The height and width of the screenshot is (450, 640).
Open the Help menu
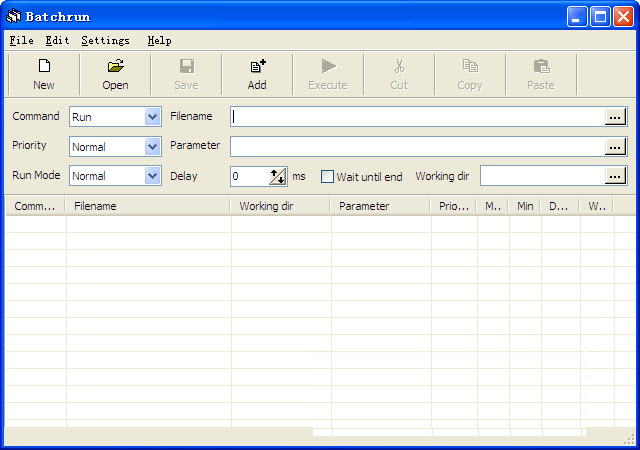point(159,41)
